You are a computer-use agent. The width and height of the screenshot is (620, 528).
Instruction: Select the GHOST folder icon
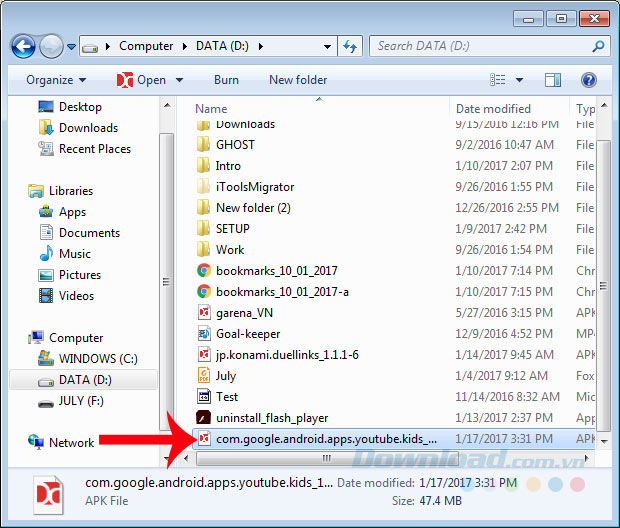click(x=203, y=144)
